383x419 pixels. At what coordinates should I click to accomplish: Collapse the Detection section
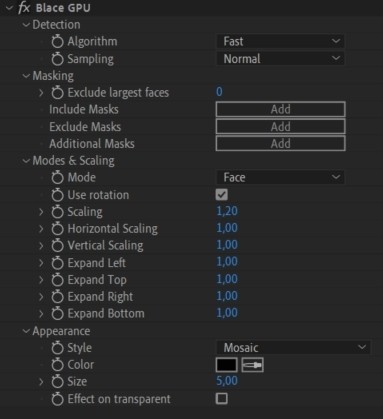pos(26,25)
